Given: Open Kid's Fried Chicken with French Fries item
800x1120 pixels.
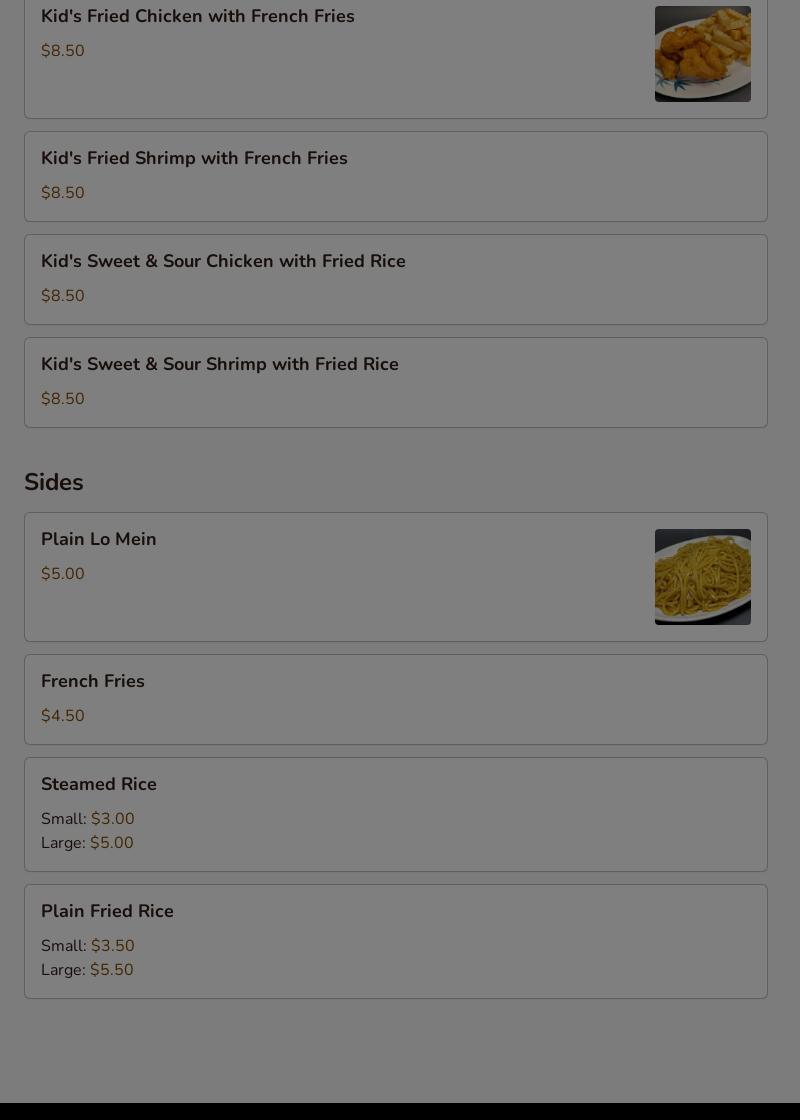Looking at the screenshot, I should pyautogui.click(x=198, y=16).
